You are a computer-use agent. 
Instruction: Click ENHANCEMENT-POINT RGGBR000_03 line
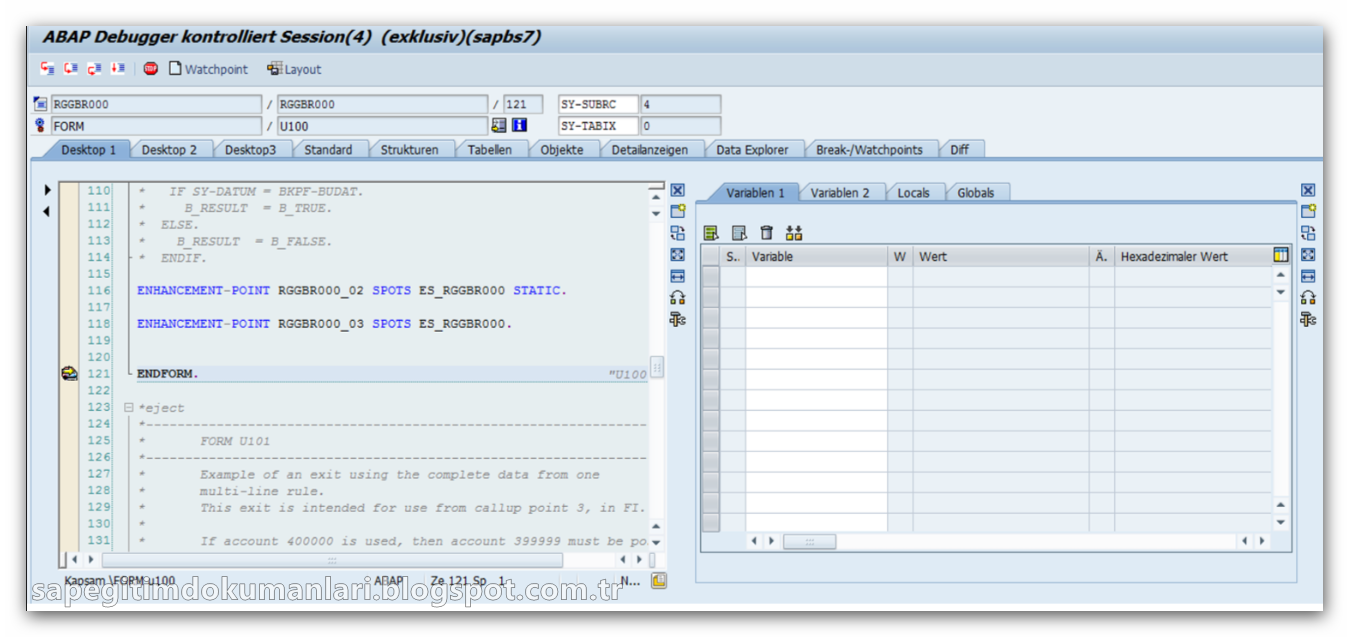click(x=324, y=324)
